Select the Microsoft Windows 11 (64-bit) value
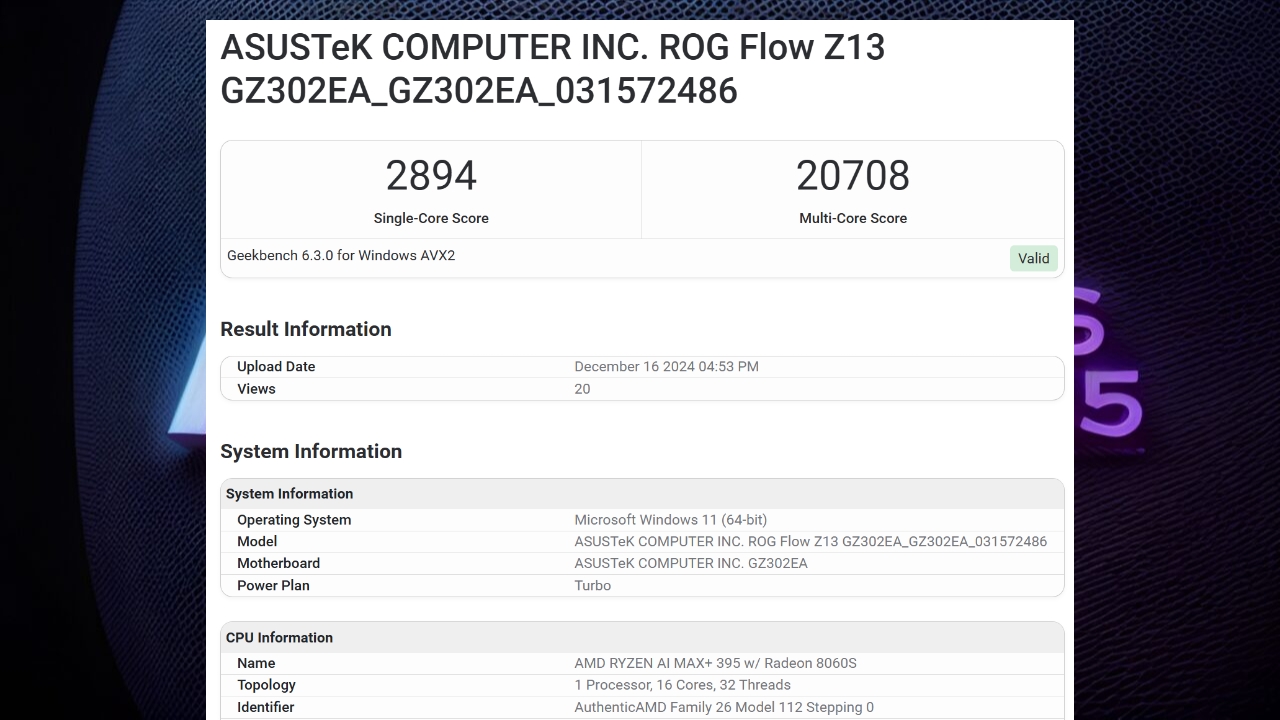1280x720 pixels. pos(671,520)
